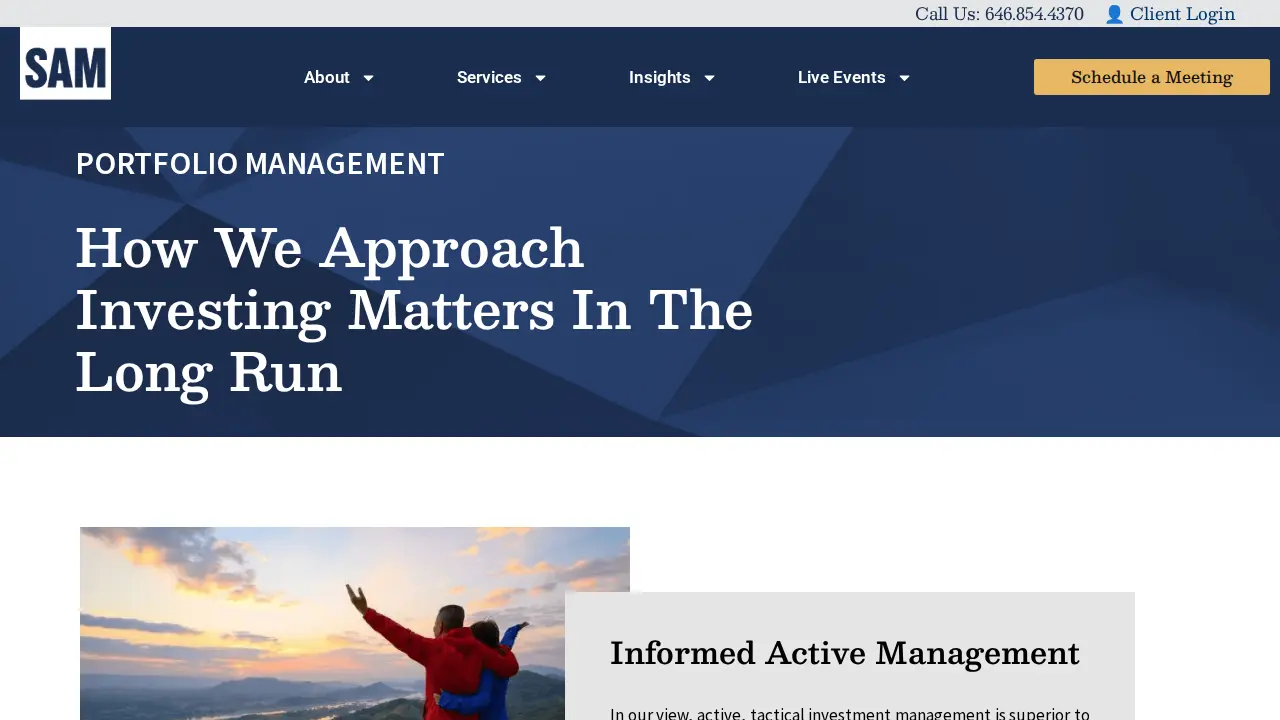Image resolution: width=1280 pixels, height=720 pixels.
Task: Open the Live Events menu item
Action: tap(842, 77)
